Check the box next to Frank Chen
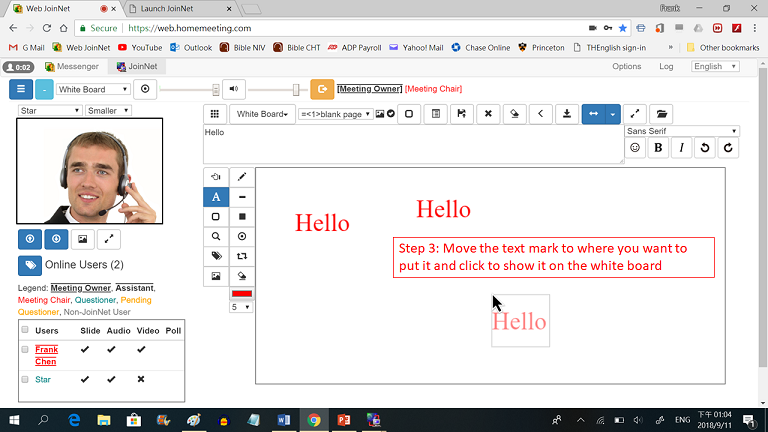The height and width of the screenshot is (432, 768). tap(25, 349)
